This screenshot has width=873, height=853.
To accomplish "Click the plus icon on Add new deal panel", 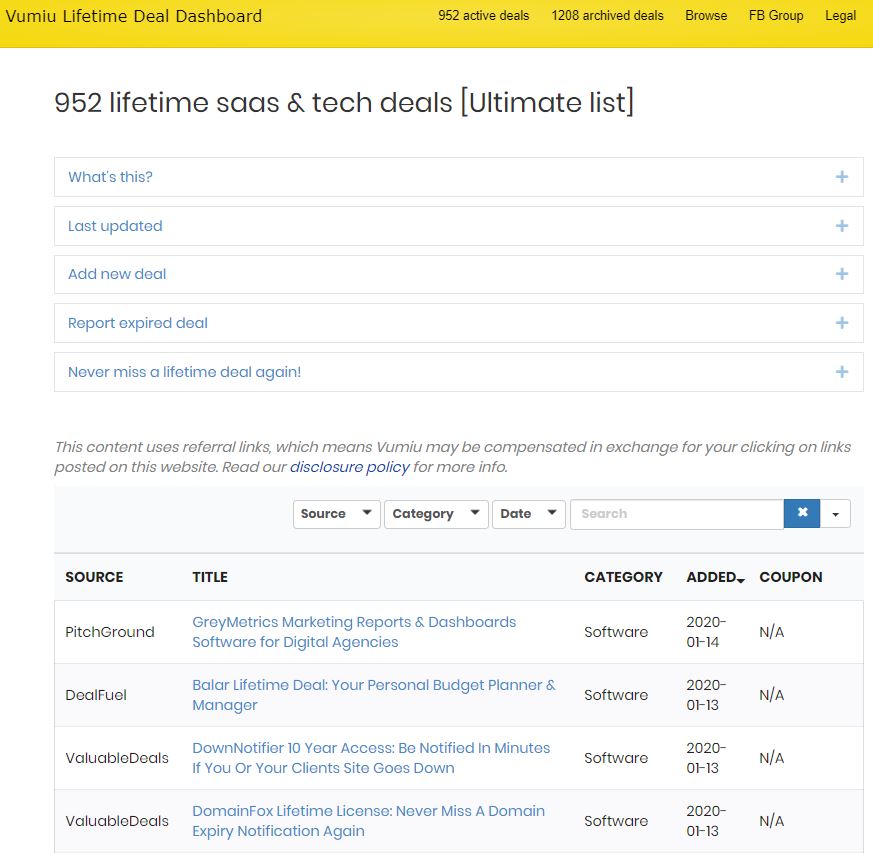I will [841, 274].
